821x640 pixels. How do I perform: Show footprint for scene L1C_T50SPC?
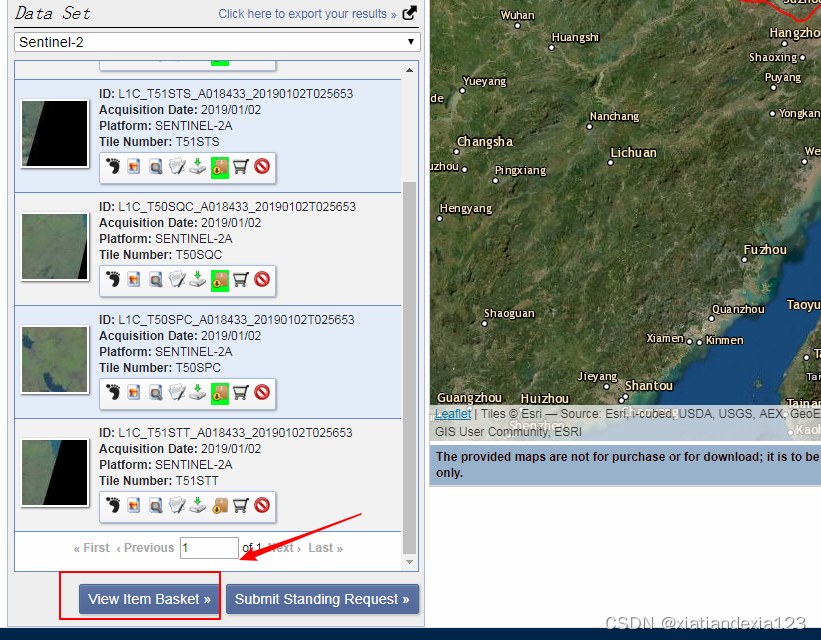(x=113, y=392)
